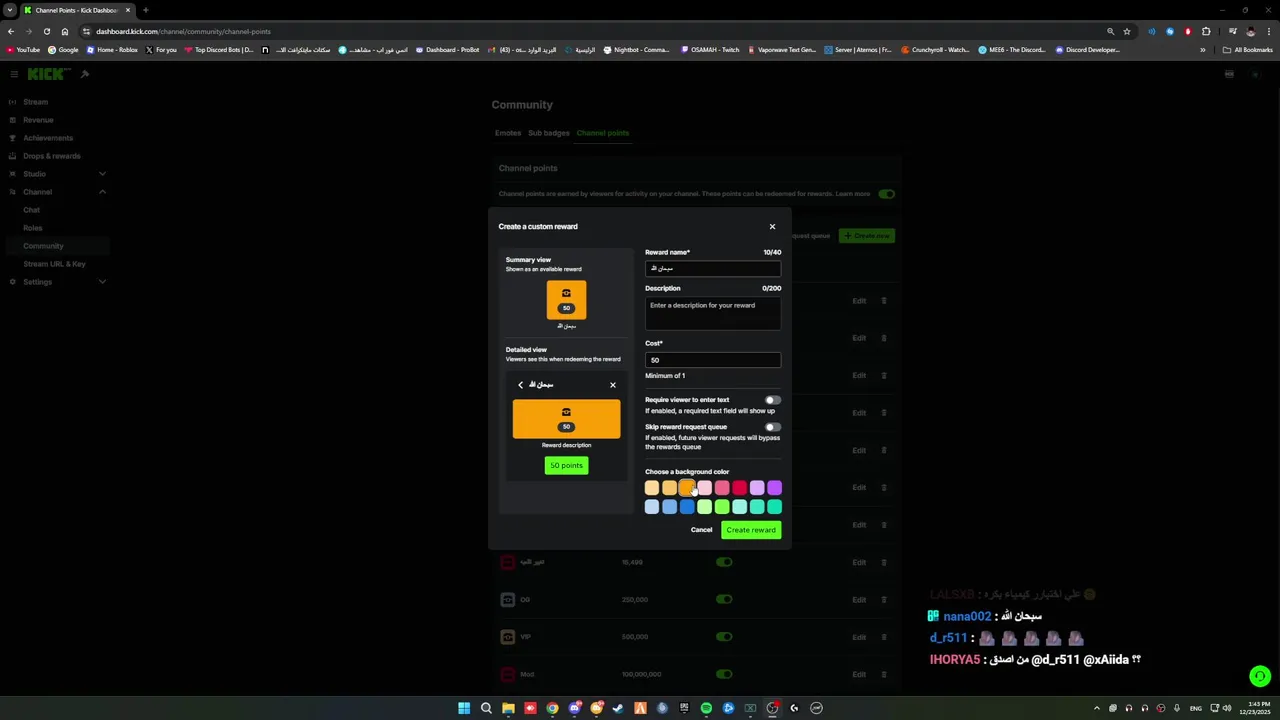Open Chat under Channel in sidebar
Viewport: 1280px width, 720px height.
tap(32, 210)
